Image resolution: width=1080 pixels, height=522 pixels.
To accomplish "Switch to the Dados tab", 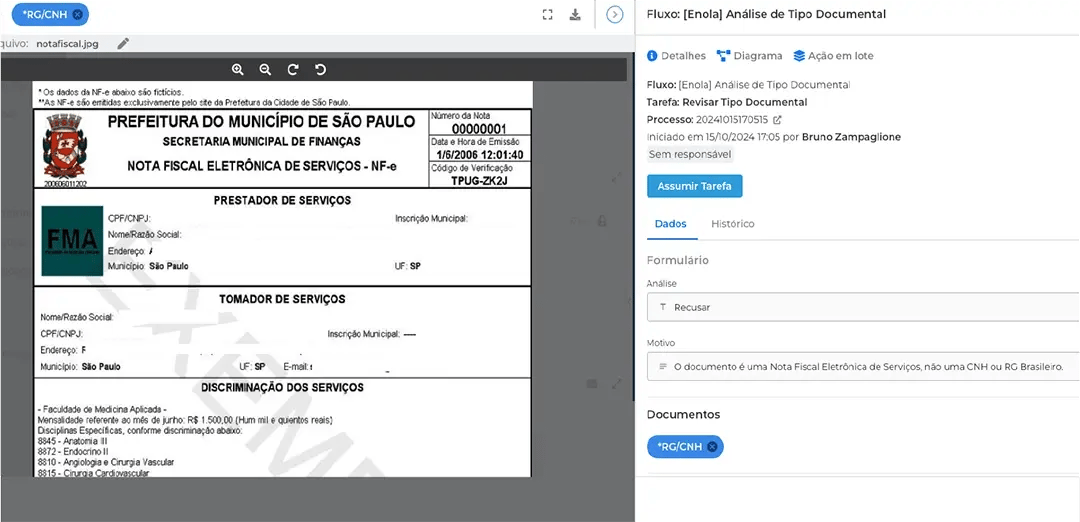I will coord(671,224).
